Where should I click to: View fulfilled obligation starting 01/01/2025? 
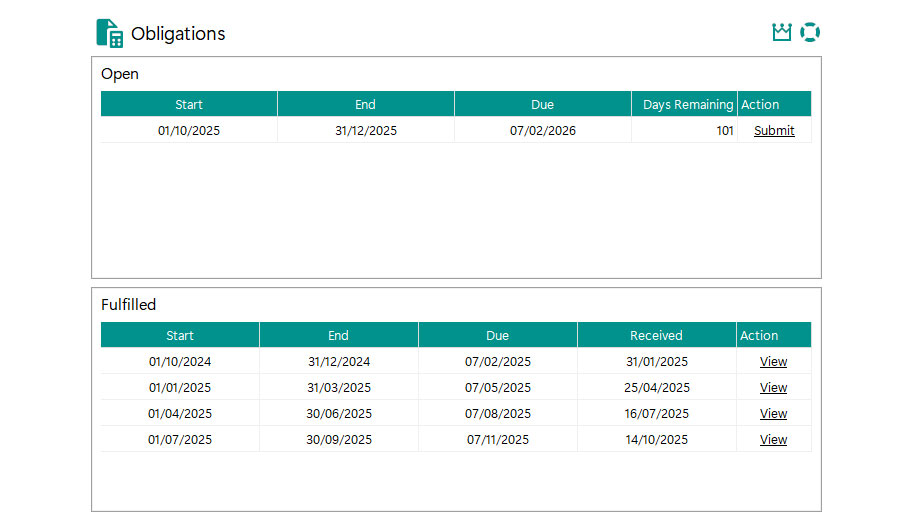(x=773, y=388)
